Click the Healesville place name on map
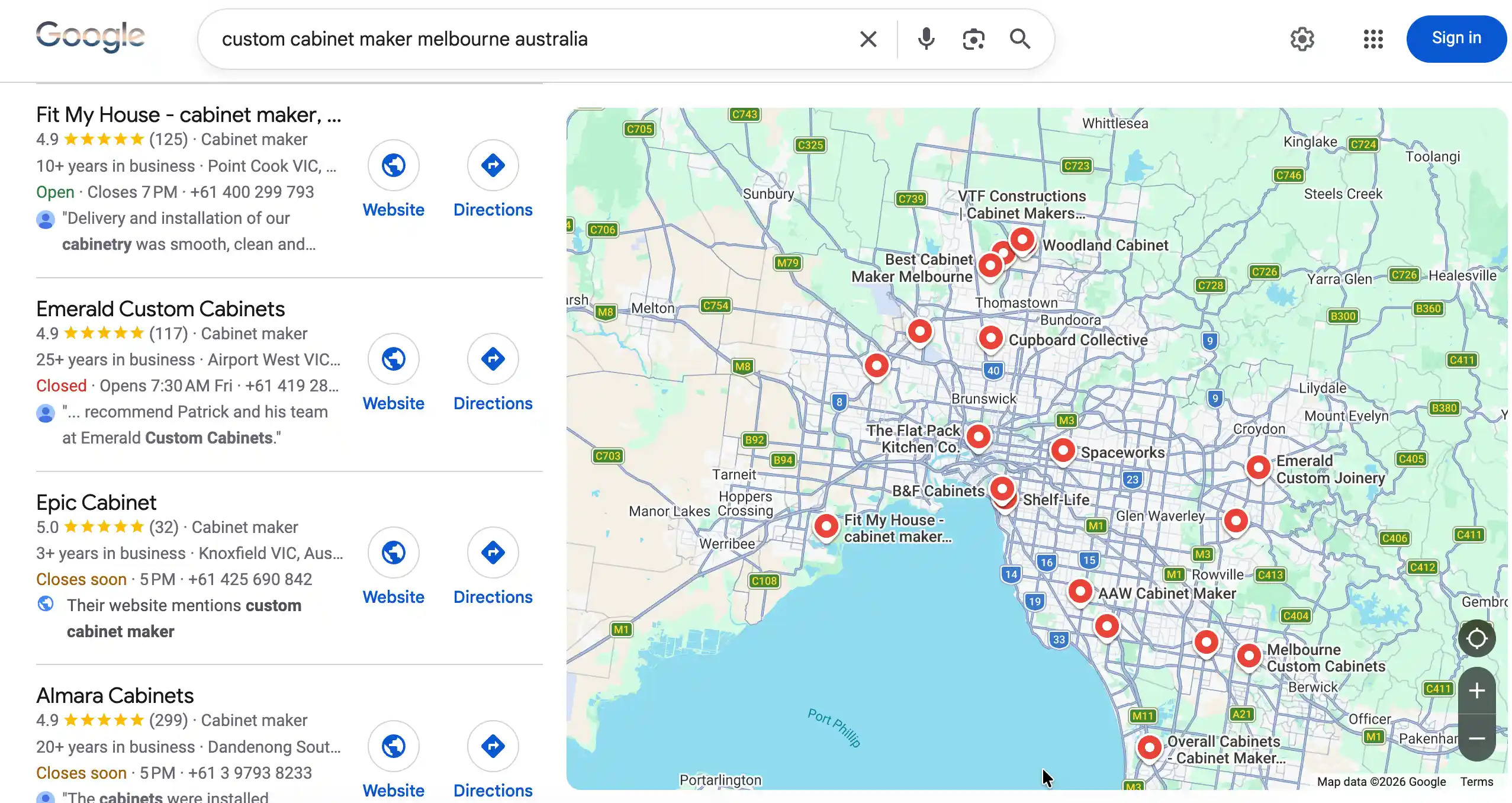This screenshot has height=803, width=1512. [x=1462, y=275]
